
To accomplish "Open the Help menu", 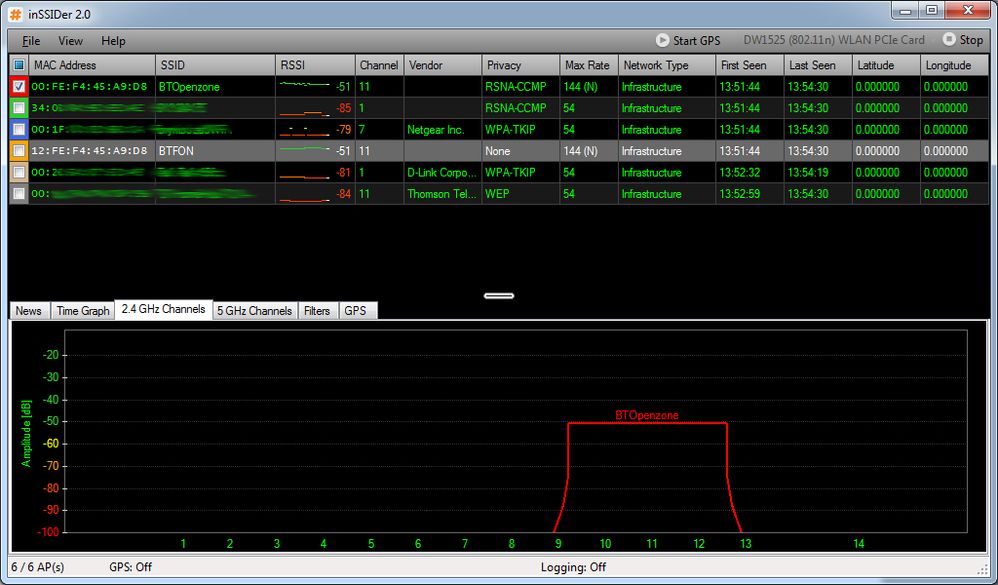I will click(x=113, y=41).
